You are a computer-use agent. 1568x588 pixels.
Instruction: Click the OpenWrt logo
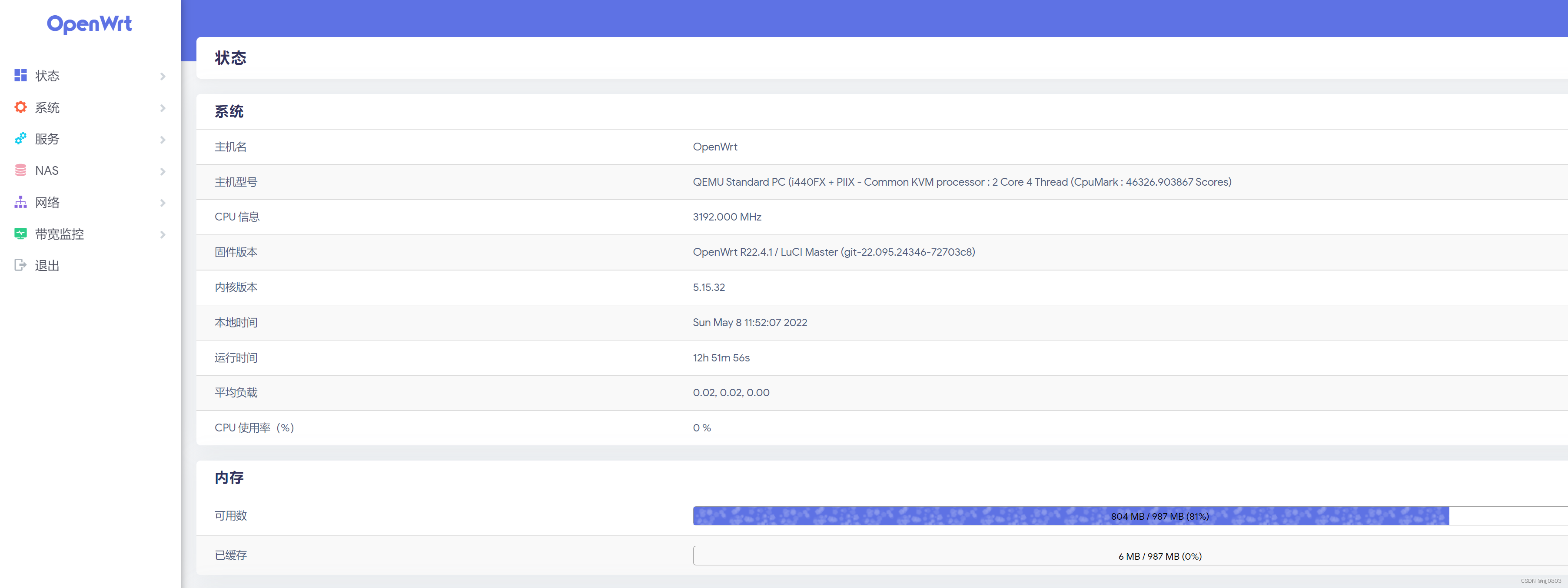click(x=90, y=24)
